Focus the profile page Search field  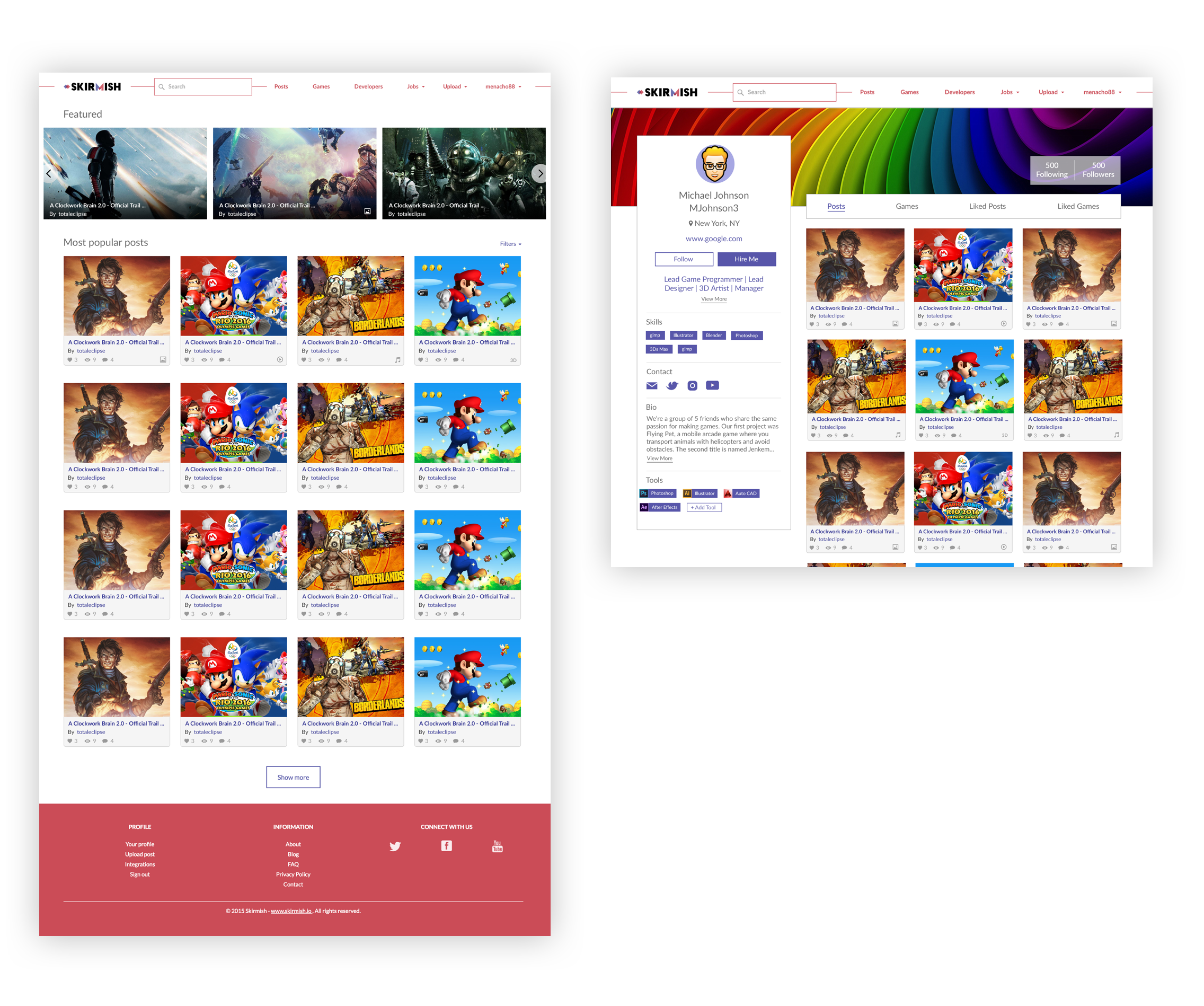784,92
